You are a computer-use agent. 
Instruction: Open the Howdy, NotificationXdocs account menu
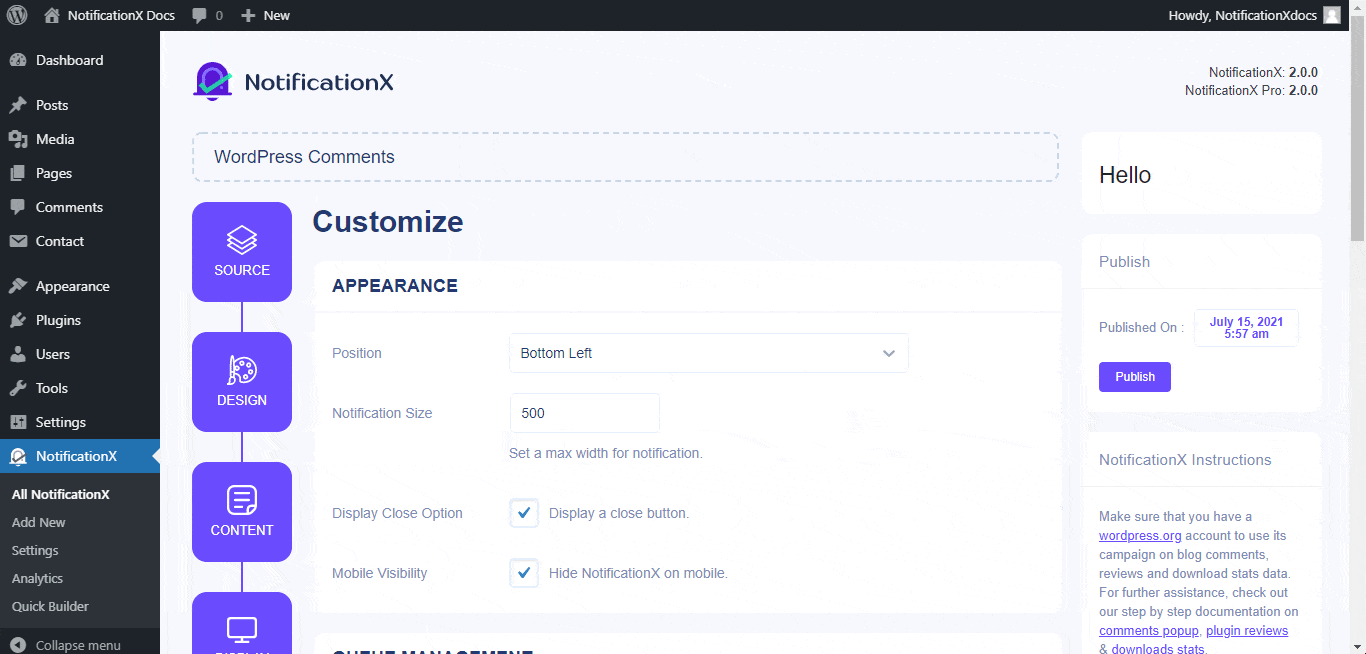pos(1254,15)
